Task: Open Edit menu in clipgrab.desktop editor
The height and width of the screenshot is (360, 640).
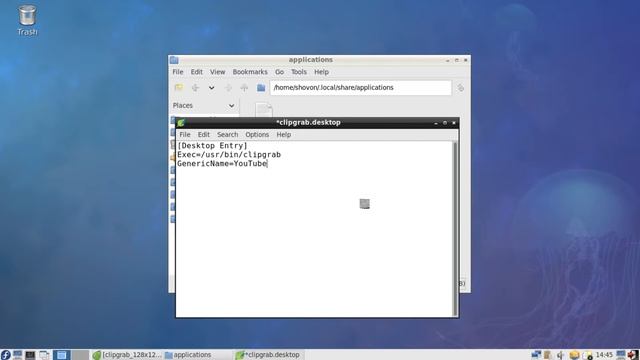Action: (x=203, y=135)
